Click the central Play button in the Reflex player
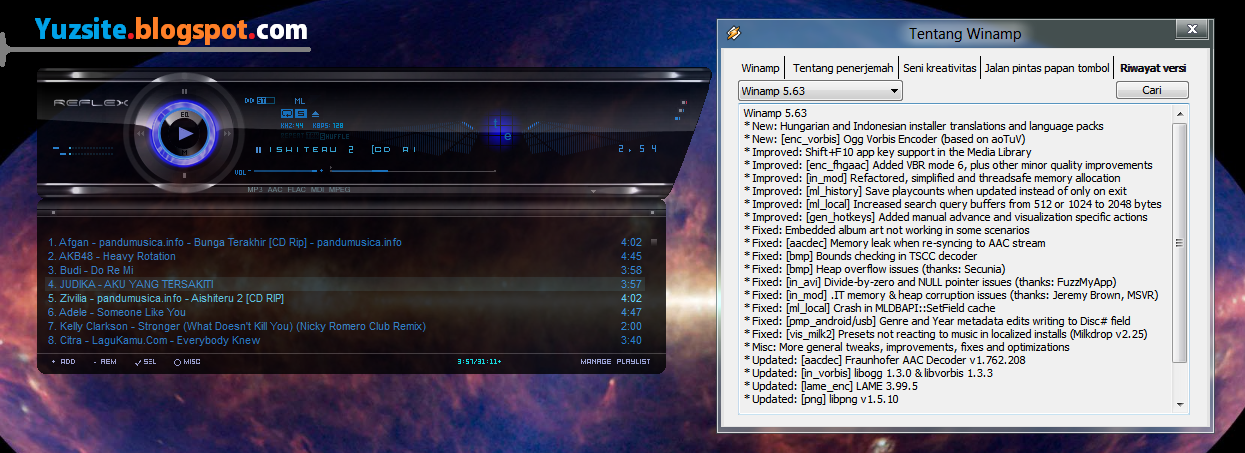Image resolution: width=1245 pixels, height=453 pixels. coord(184,134)
